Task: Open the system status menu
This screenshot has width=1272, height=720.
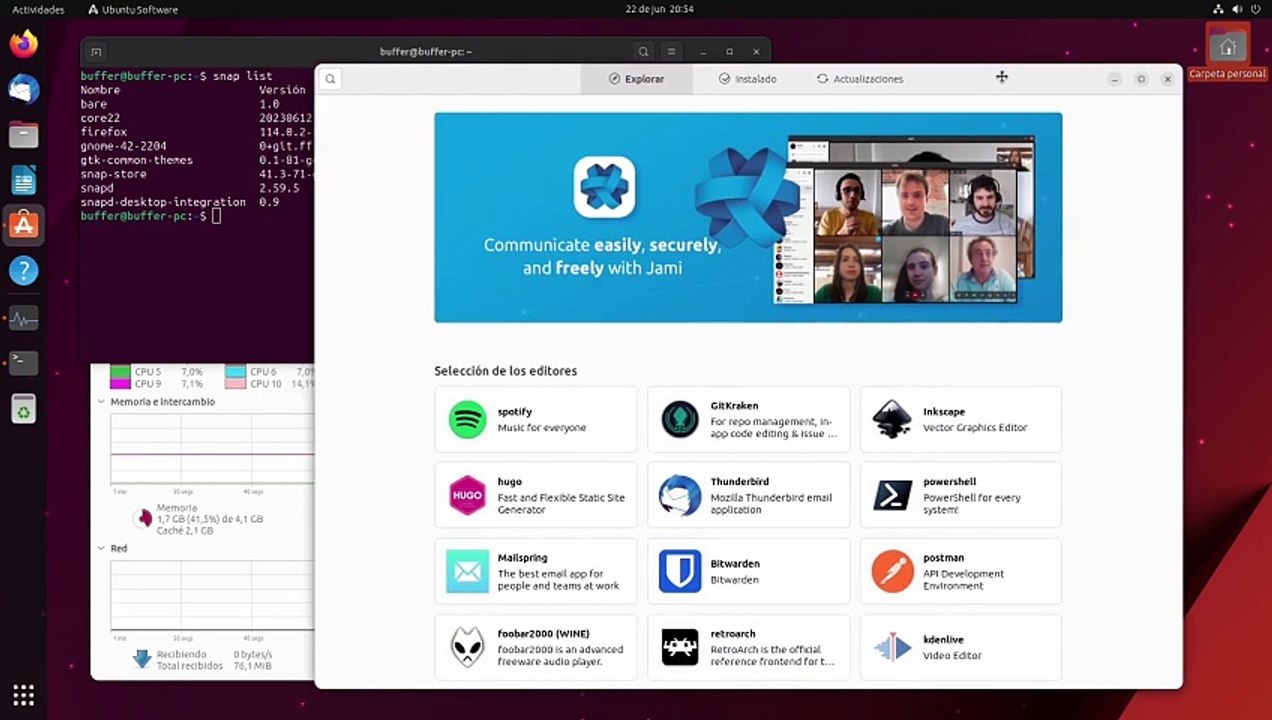Action: pos(1237,9)
